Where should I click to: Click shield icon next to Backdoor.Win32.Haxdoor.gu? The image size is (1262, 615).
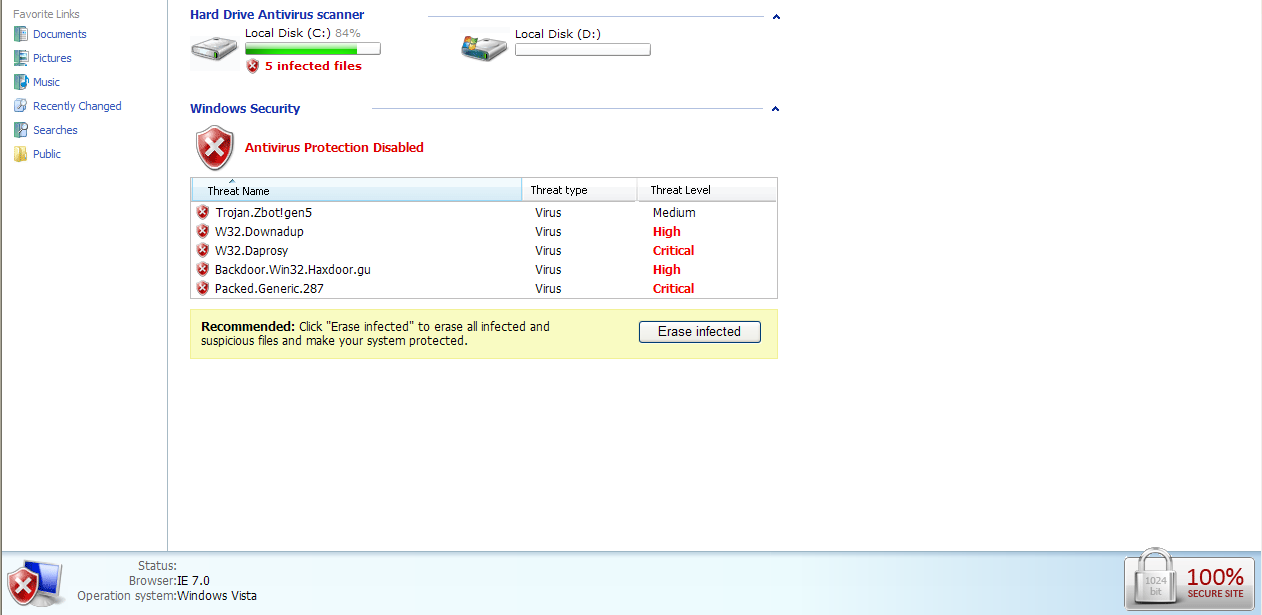203,269
